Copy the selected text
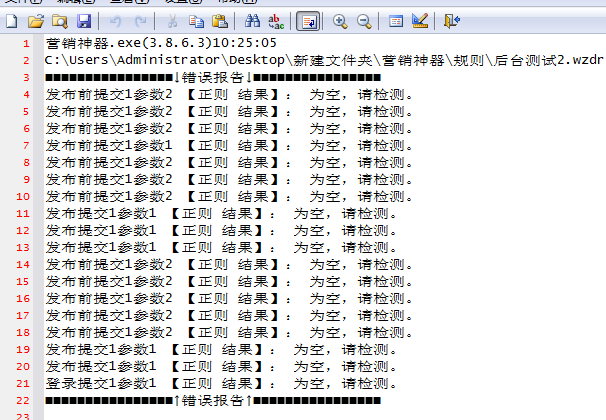The width and height of the screenshot is (606, 420). (196, 21)
